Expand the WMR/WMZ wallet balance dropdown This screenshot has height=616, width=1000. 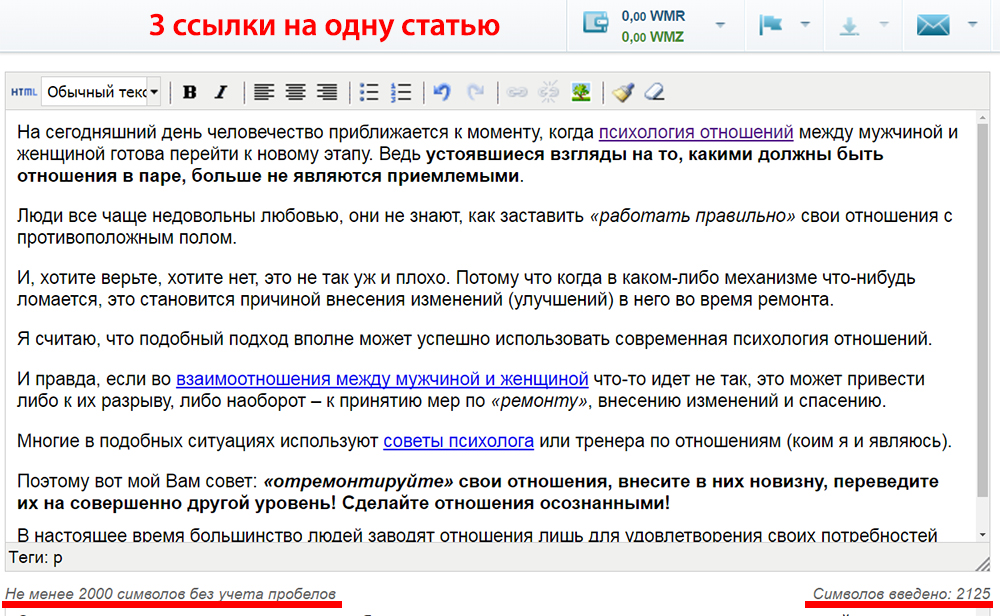(x=721, y=26)
